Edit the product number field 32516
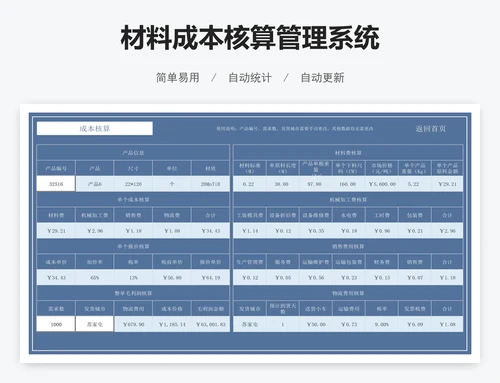Viewport: 500px width, 383px height. (56, 184)
